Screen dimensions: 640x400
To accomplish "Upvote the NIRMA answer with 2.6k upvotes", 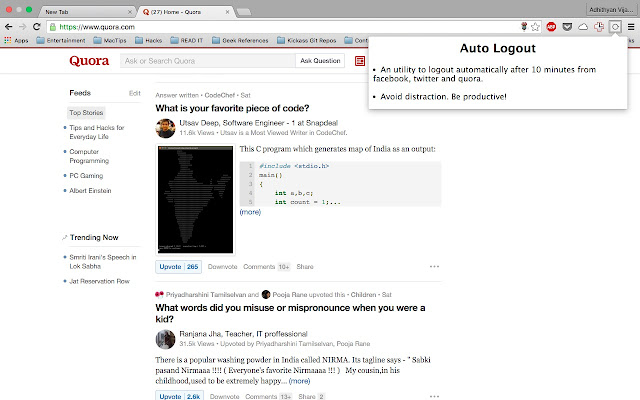I will coord(178,396).
